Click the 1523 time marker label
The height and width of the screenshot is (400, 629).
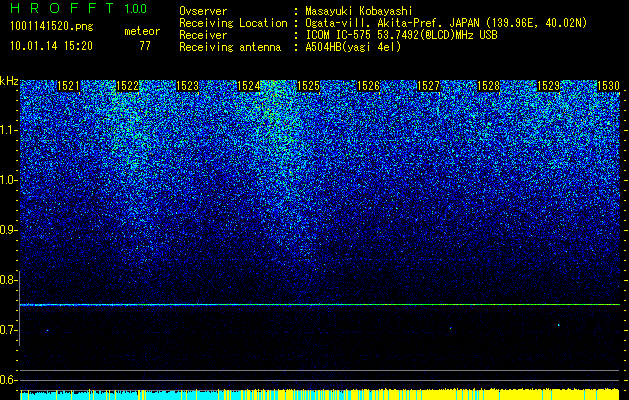tap(188, 86)
